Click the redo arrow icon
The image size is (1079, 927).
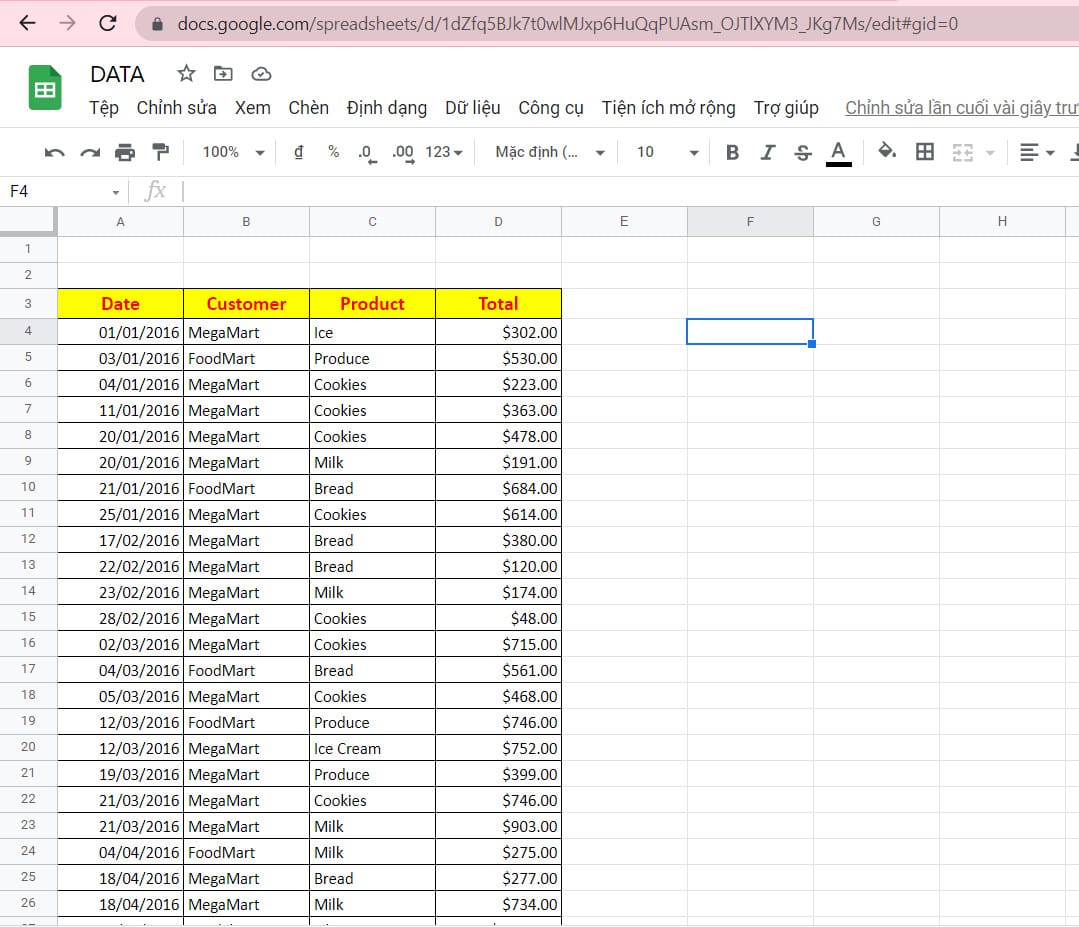[x=90, y=152]
